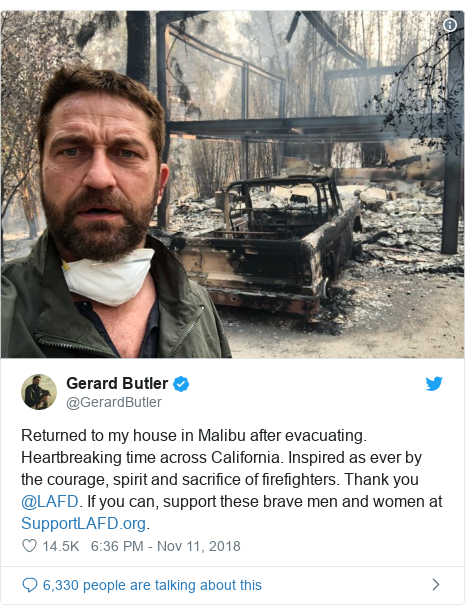Screen dimensions: 465x614
Task: Click the tweet text about returning to Malibu
Action: pos(232,479)
